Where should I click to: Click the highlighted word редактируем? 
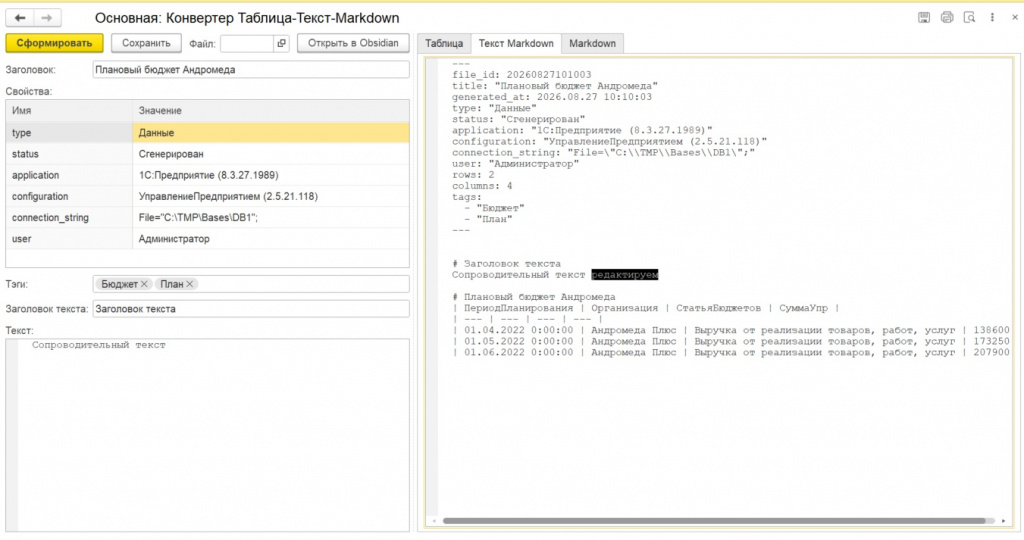pos(625,275)
